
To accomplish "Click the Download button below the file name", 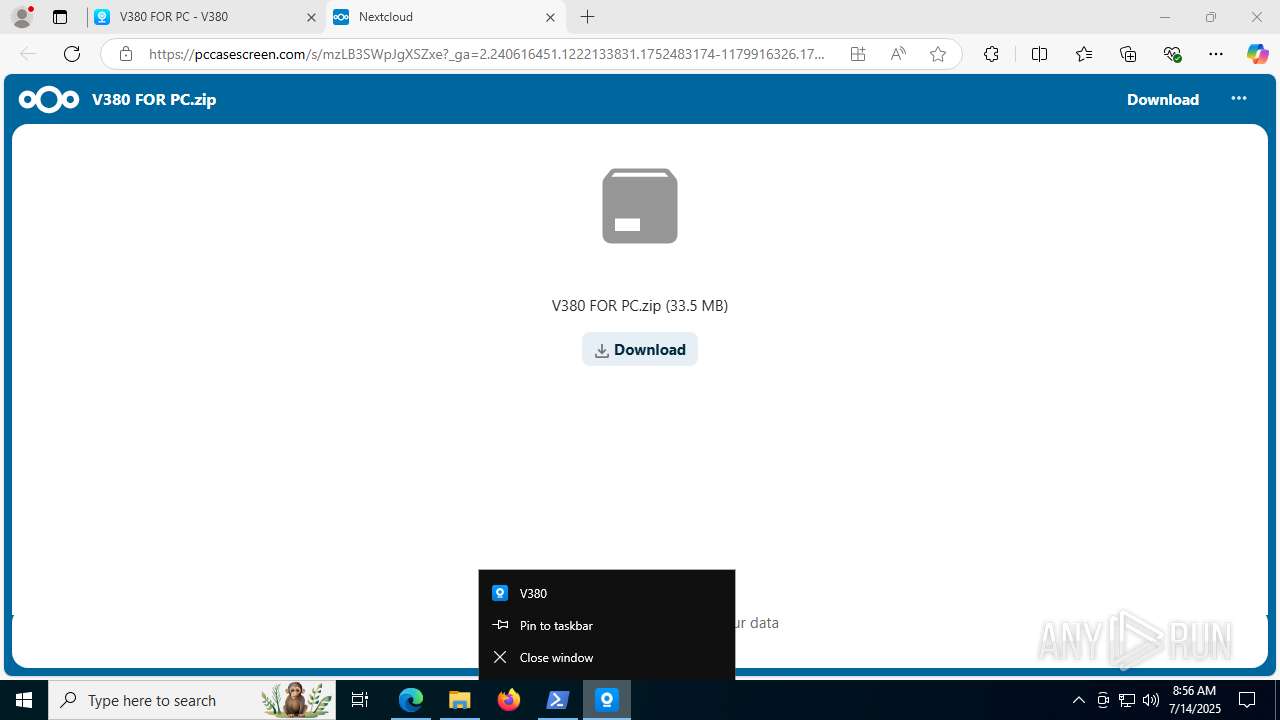I will click(x=640, y=349).
